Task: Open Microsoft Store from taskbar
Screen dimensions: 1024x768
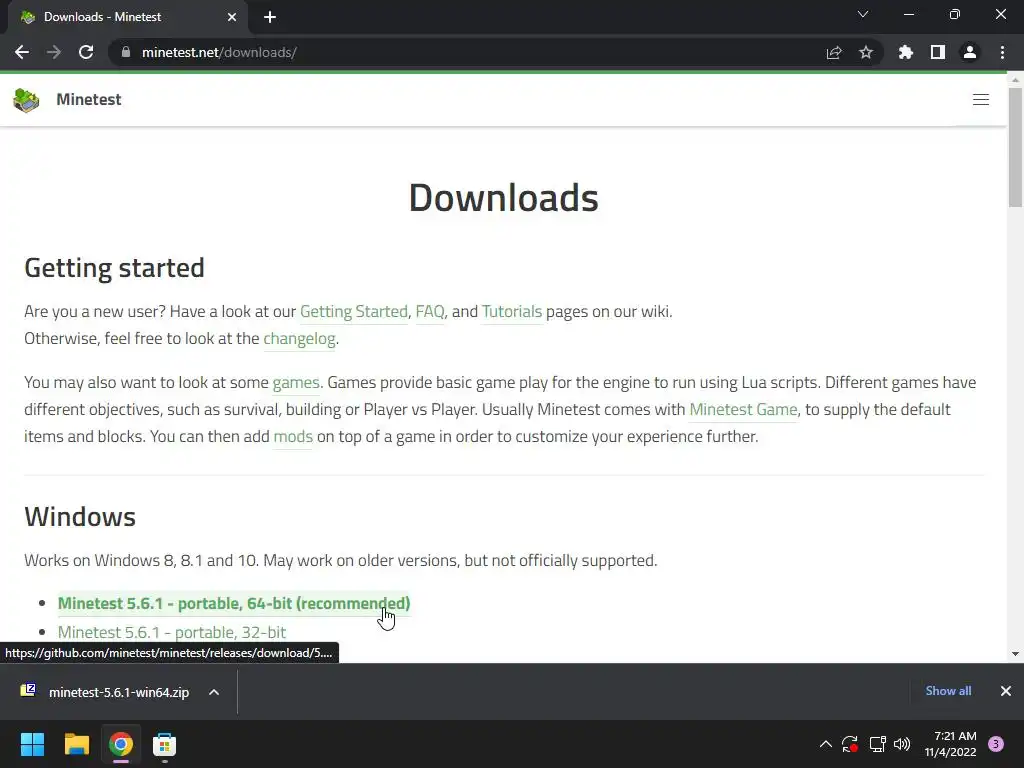Action: (165, 744)
